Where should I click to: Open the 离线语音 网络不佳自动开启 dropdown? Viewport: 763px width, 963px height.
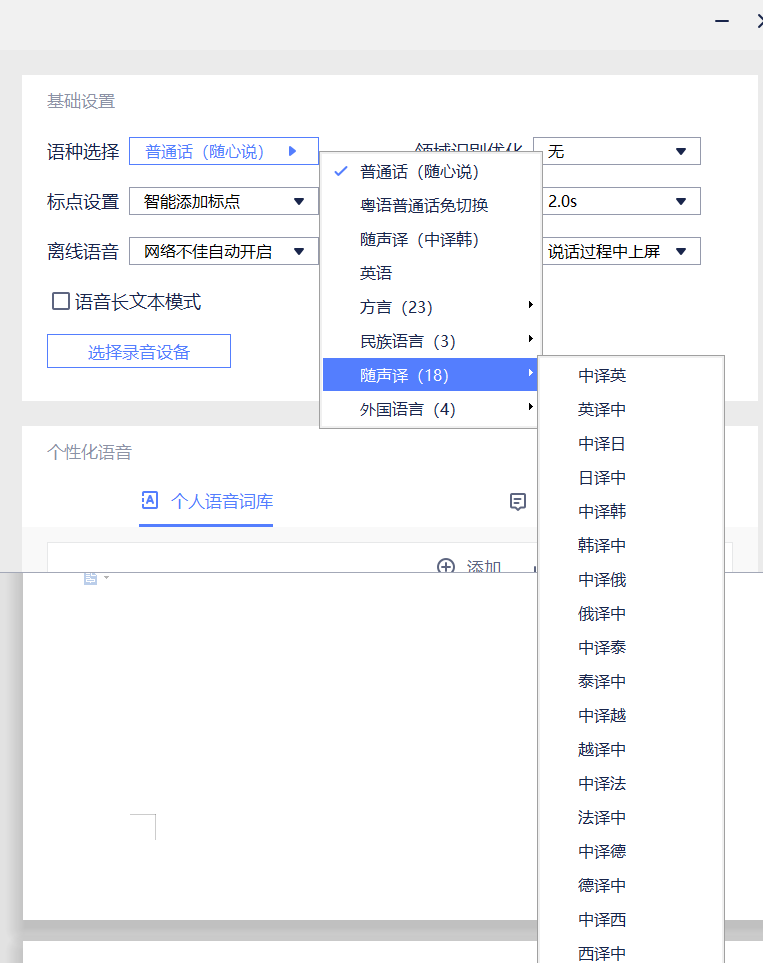tap(223, 252)
